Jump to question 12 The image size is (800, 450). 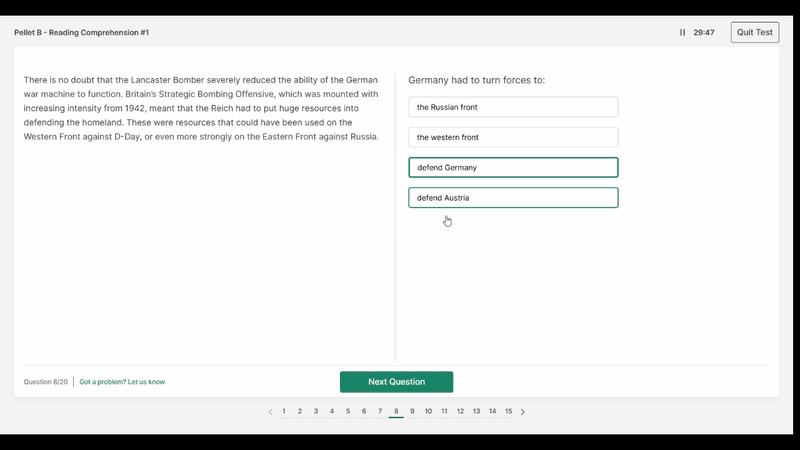(460, 411)
